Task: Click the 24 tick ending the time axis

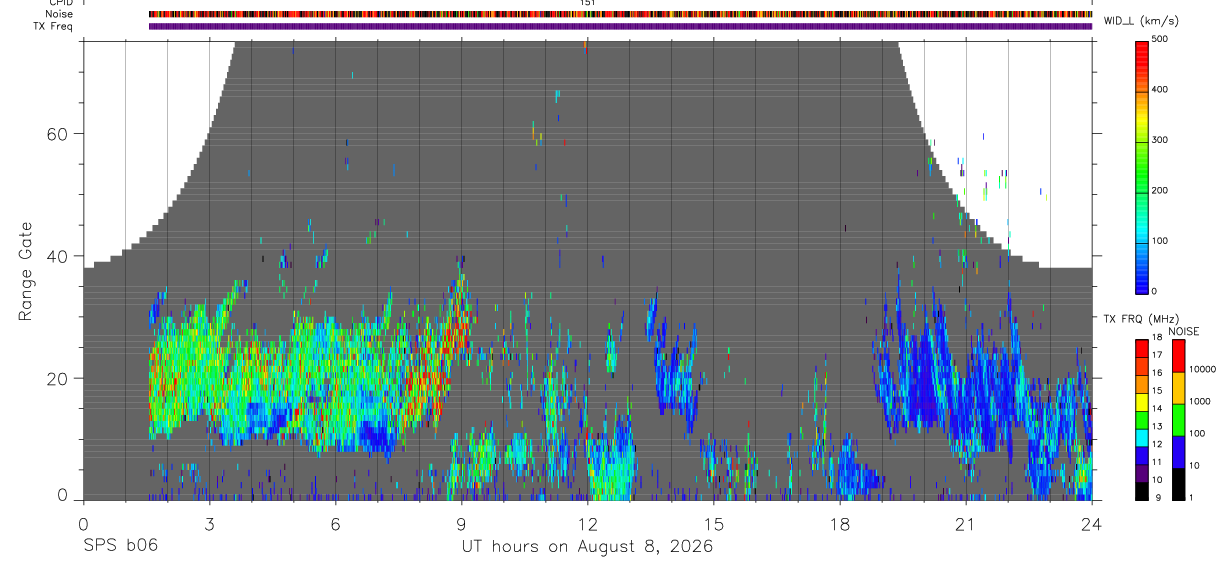Action: [1091, 524]
